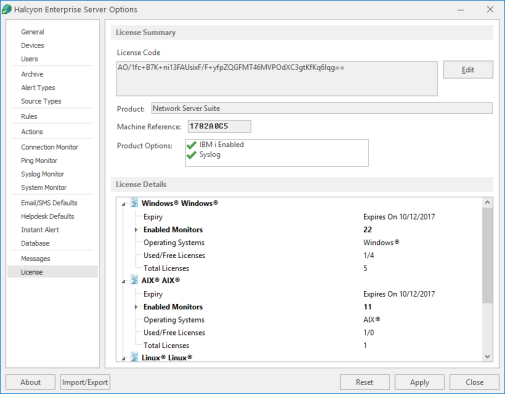505x394 pixels.
Task: Click the Windows license group server icon
Action: 134,203
